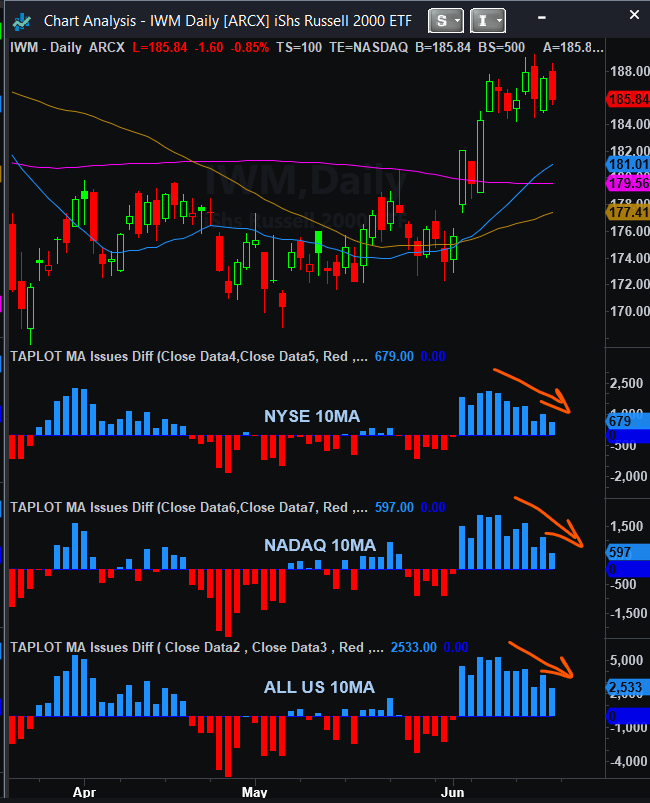Click the 2,533 All US axis value tag
The height and width of the screenshot is (803, 650).
(x=628, y=687)
